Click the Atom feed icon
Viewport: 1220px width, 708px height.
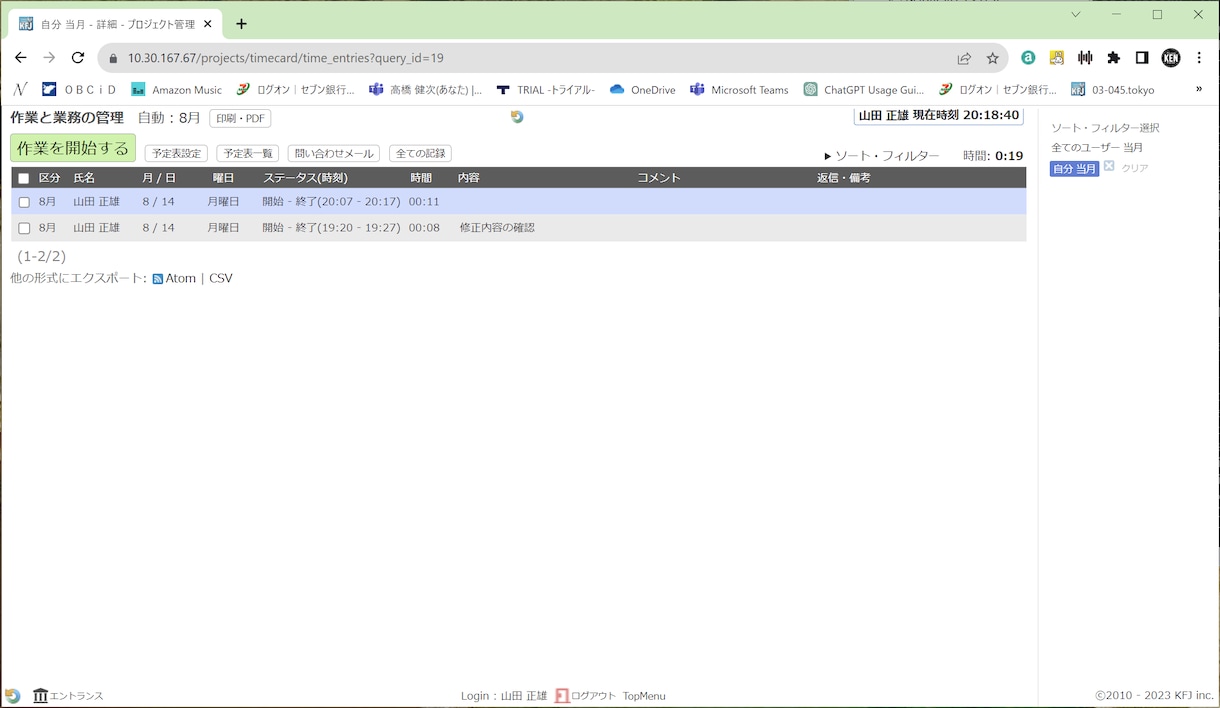pyautogui.click(x=158, y=279)
